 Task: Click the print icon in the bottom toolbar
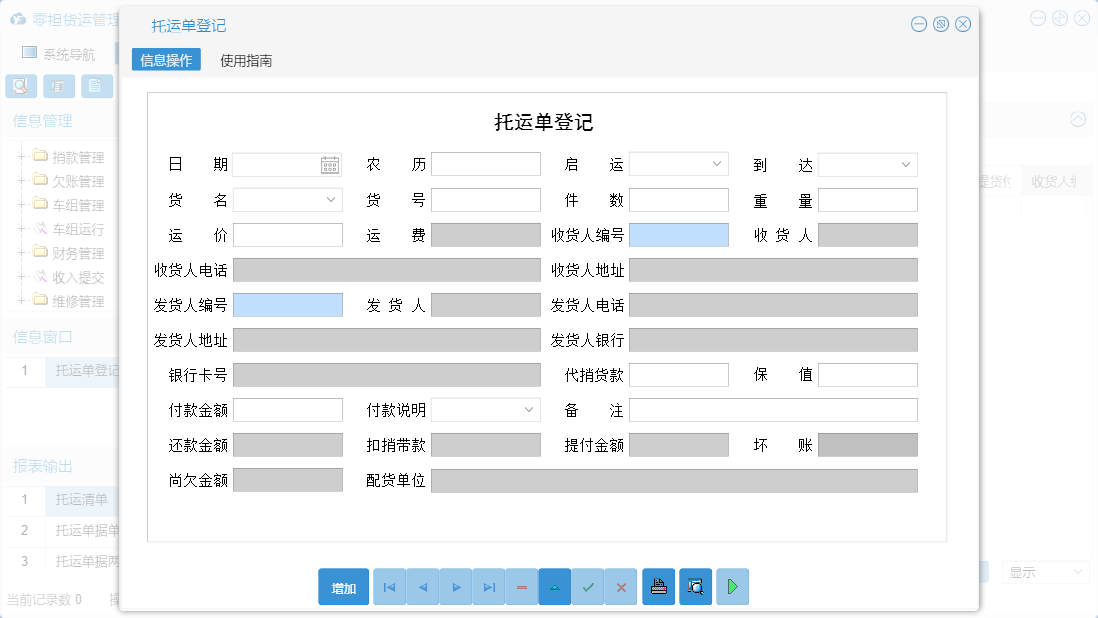(658, 587)
